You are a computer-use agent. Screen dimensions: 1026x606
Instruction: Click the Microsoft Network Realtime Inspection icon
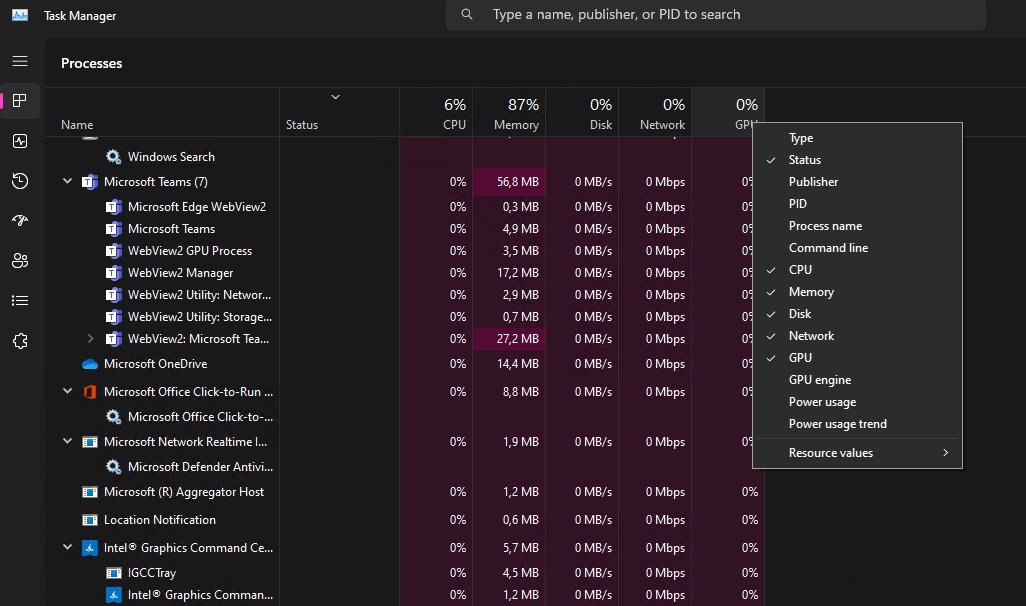click(x=90, y=442)
